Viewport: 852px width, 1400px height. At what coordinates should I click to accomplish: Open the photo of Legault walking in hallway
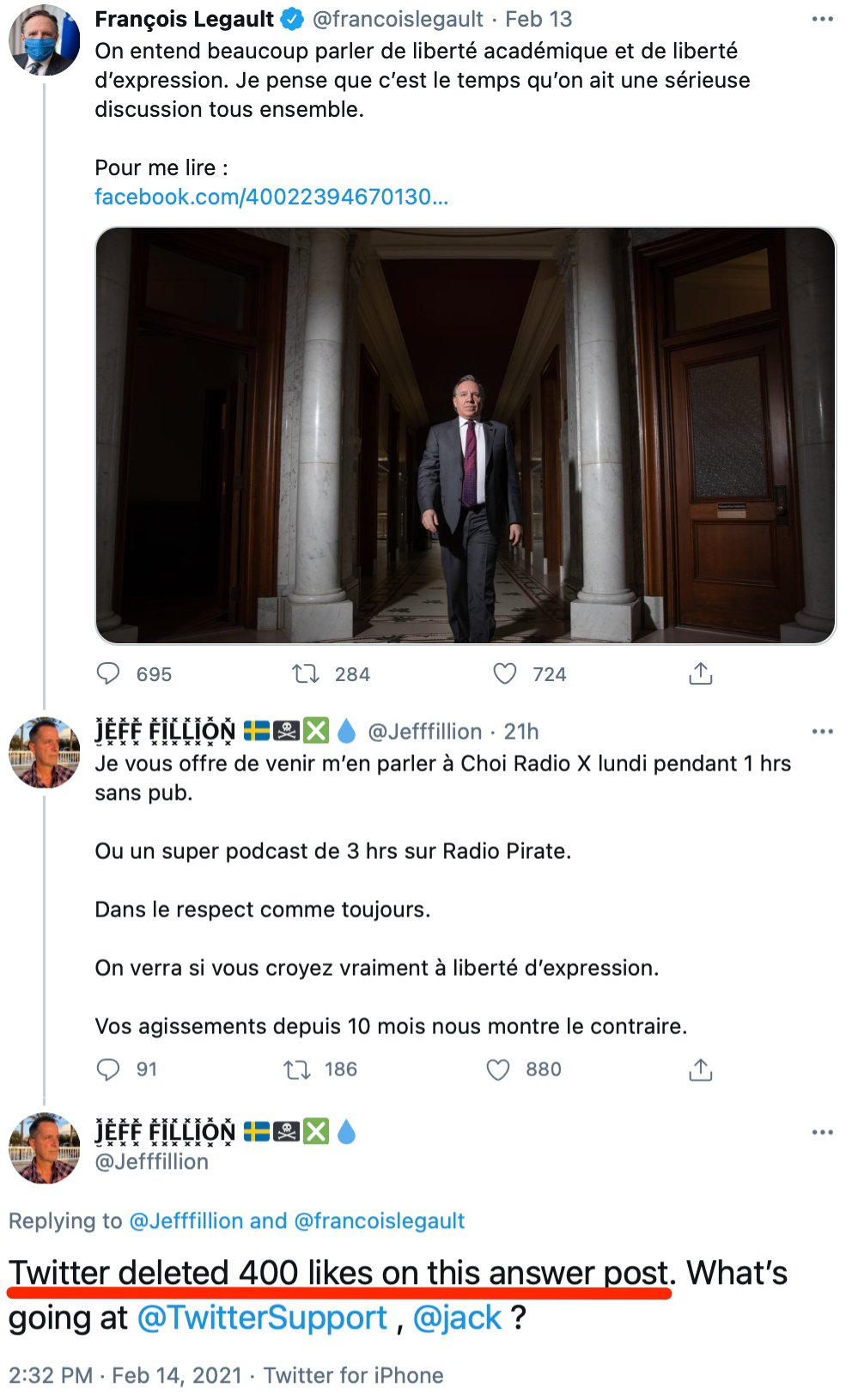coord(466,435)
